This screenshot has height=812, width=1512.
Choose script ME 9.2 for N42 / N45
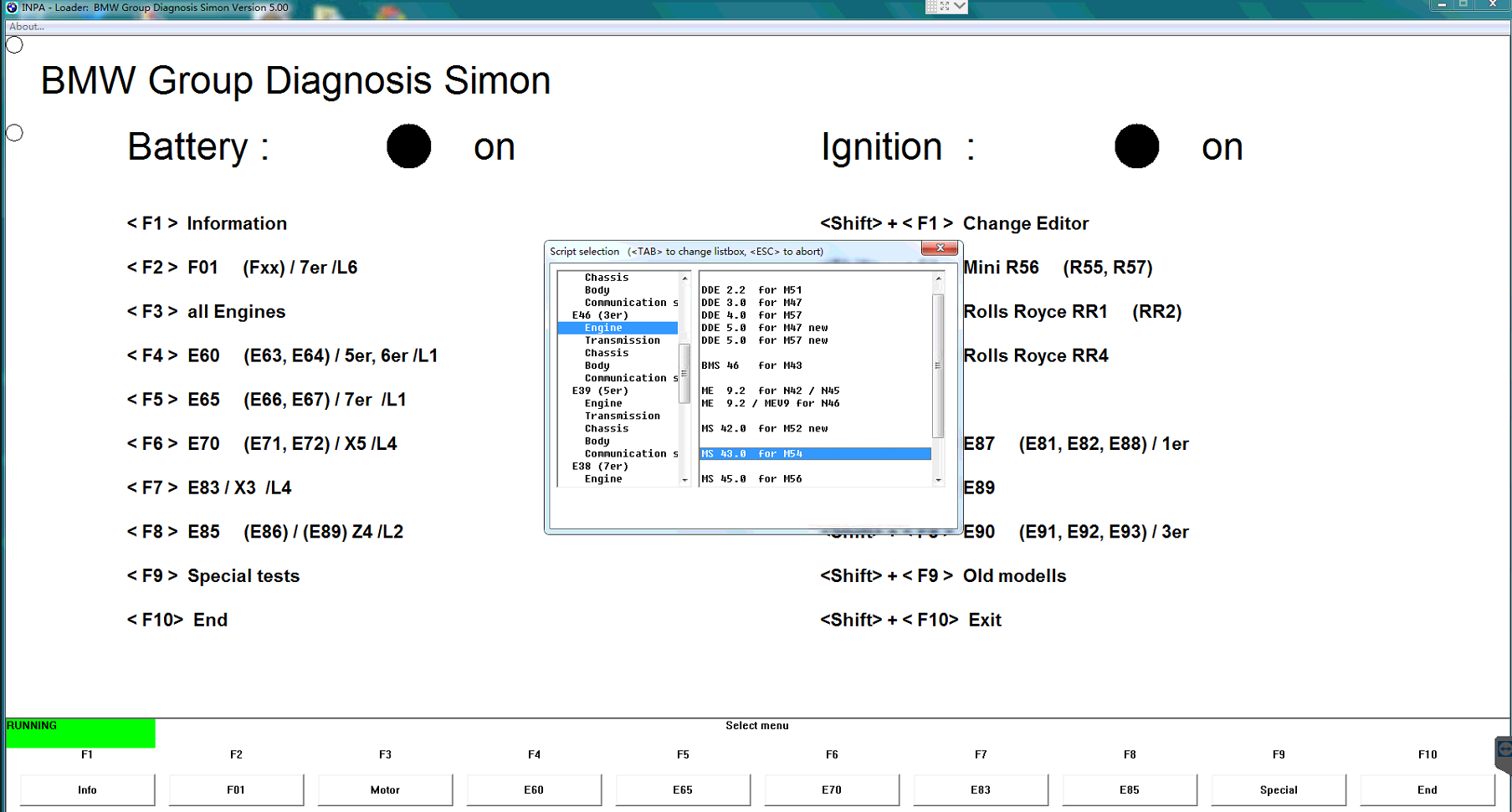771,391
